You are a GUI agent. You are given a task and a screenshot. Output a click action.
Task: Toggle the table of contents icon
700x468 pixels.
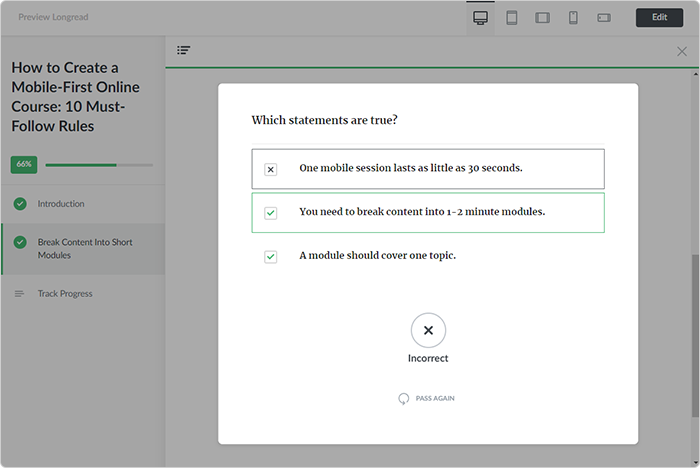point(183,50)
